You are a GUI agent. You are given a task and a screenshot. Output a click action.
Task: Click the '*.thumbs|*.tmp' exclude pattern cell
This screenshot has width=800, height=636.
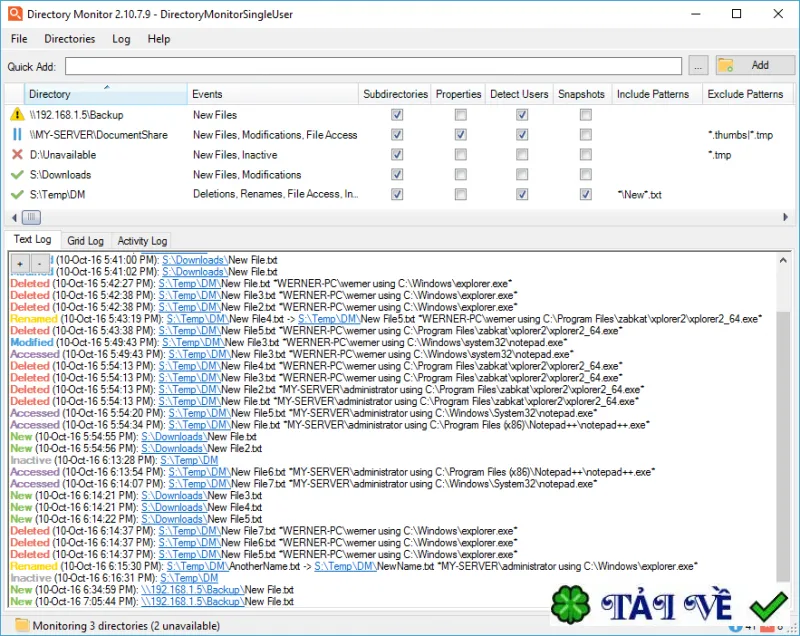pos(740,135)
